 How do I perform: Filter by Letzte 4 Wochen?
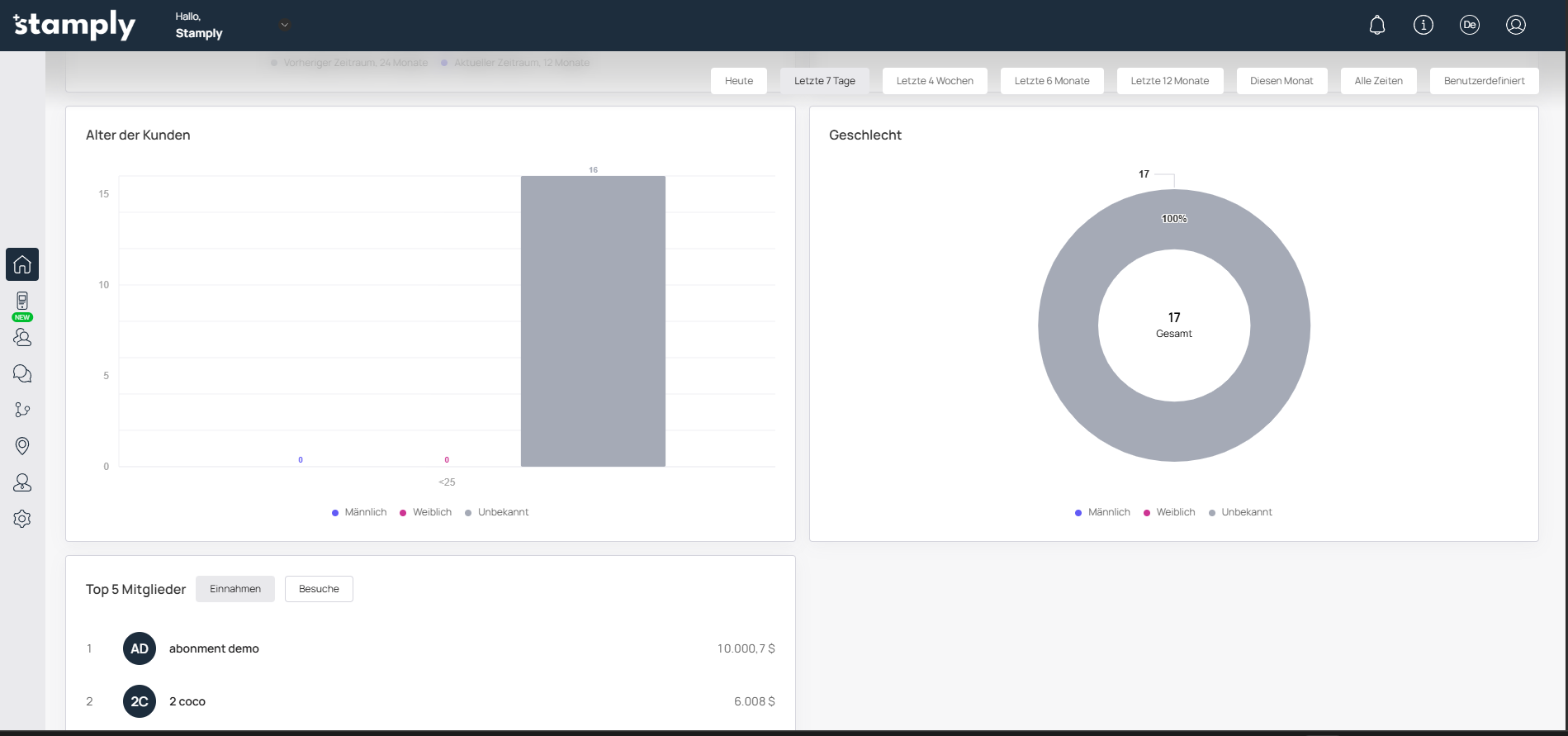tap(935, 81)
